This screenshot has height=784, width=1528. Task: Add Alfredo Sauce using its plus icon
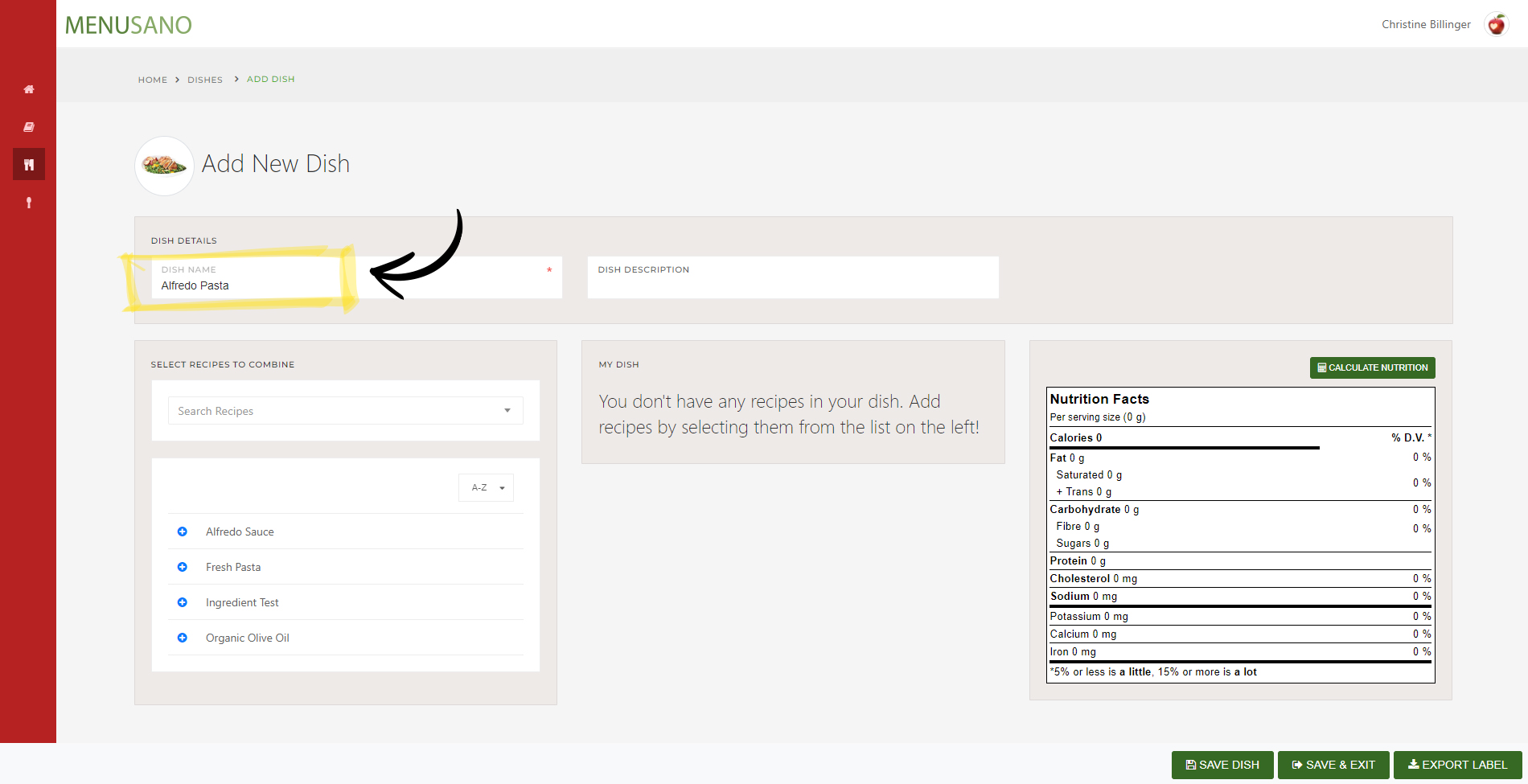183,532
